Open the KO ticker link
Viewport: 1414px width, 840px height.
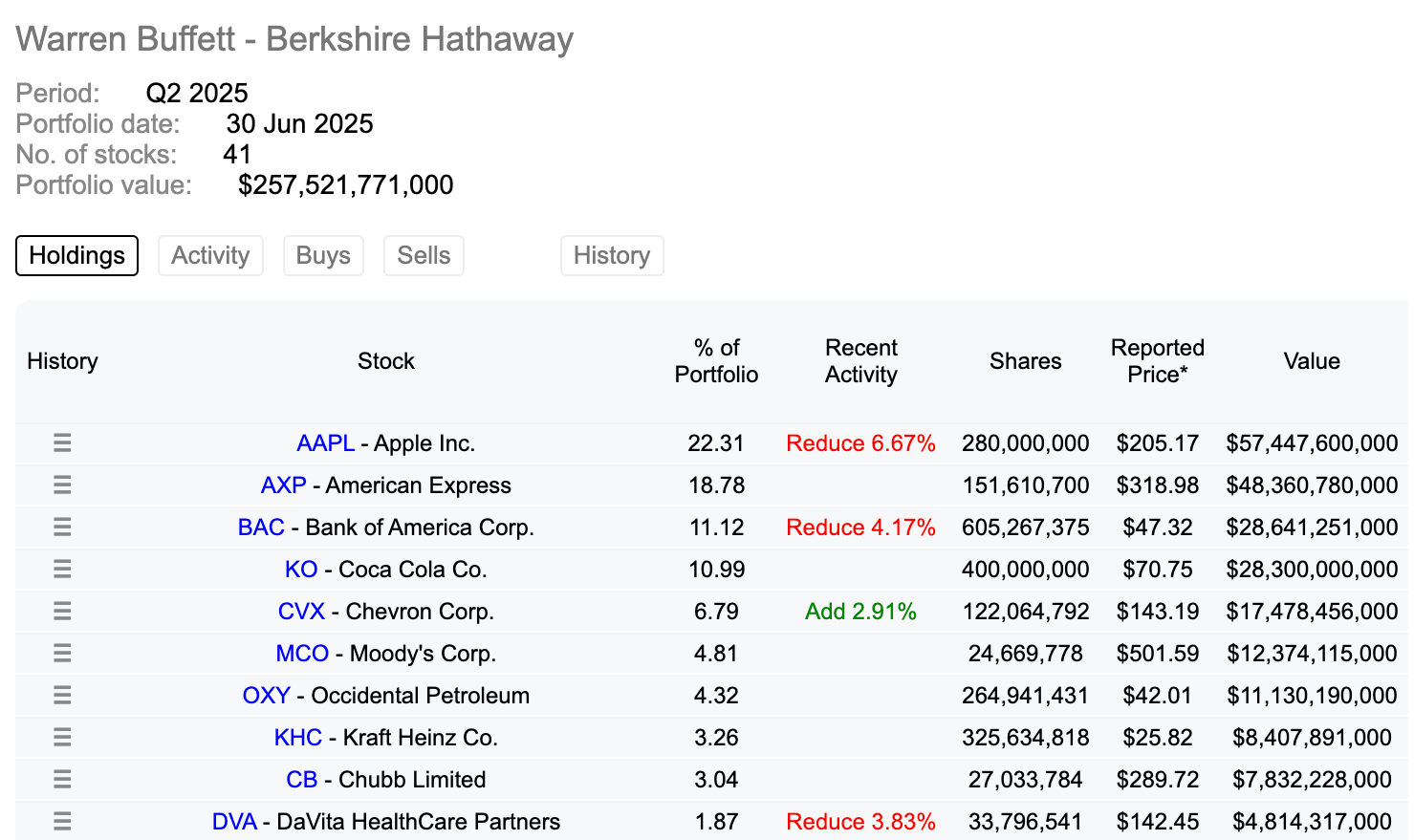pos(301,570)
